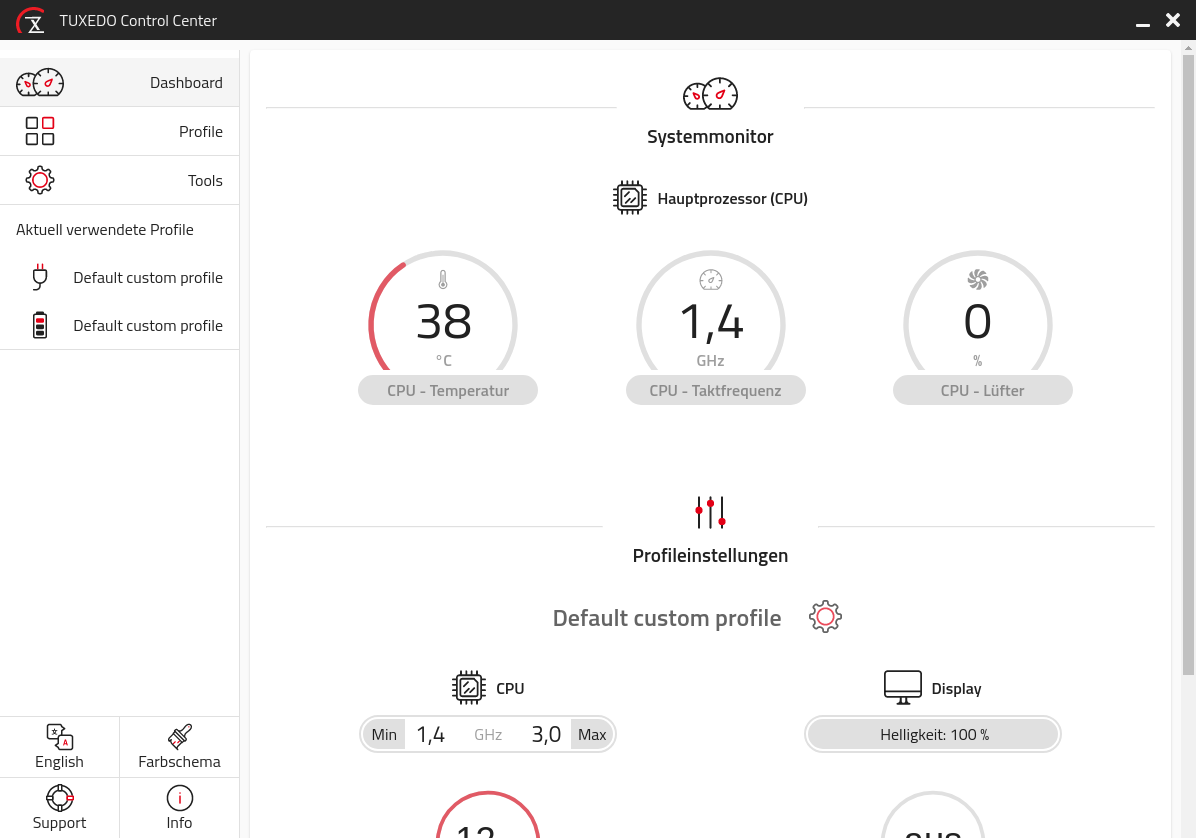Click the battery icon in the sidebar
Screen dimensions: 1196x838
pyautogui.click(x=40, y=325)
